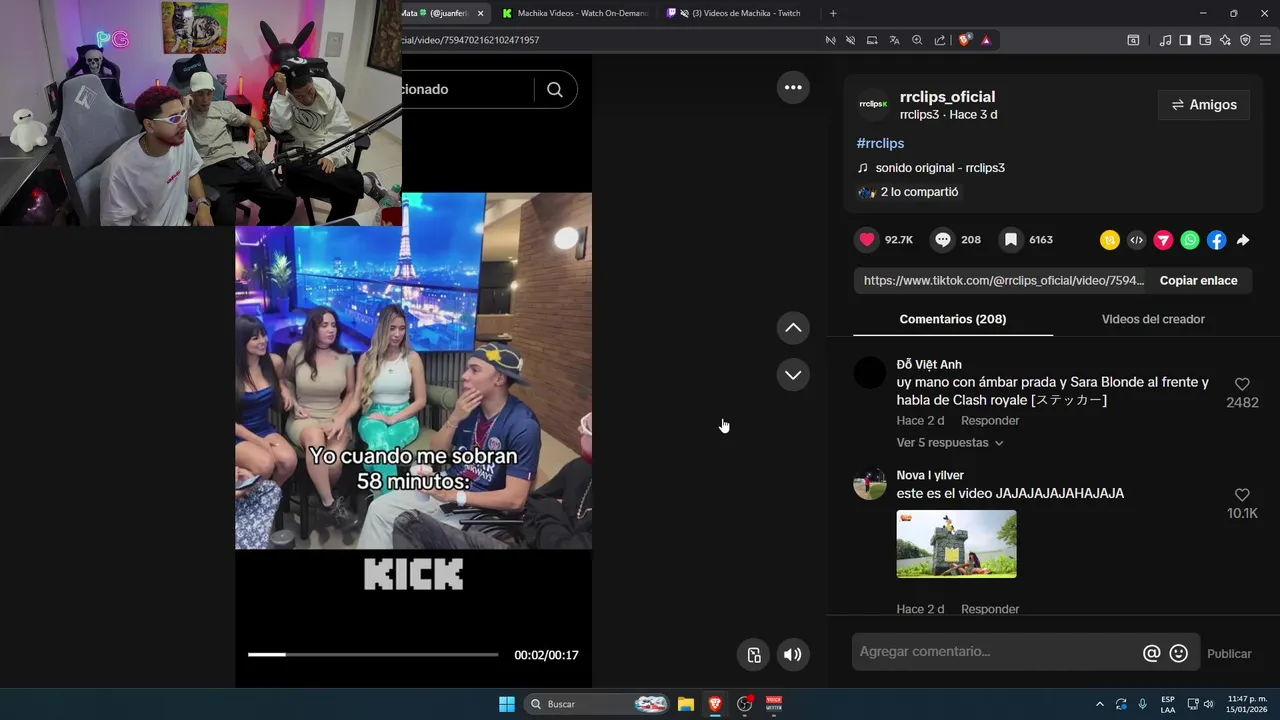The height and width of the screenshot is (720, 1280).
Task: Open a new browser tab
Action: tap(833, 13)
